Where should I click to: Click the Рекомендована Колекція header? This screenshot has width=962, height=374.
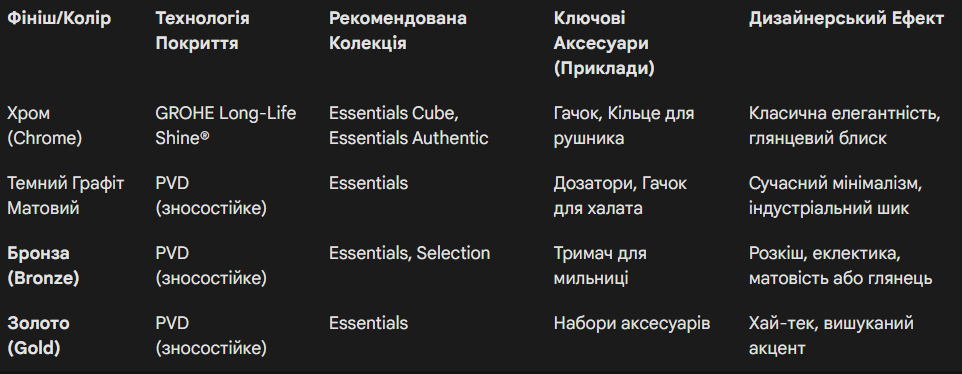pyautogui.click(x=398, y=31)
